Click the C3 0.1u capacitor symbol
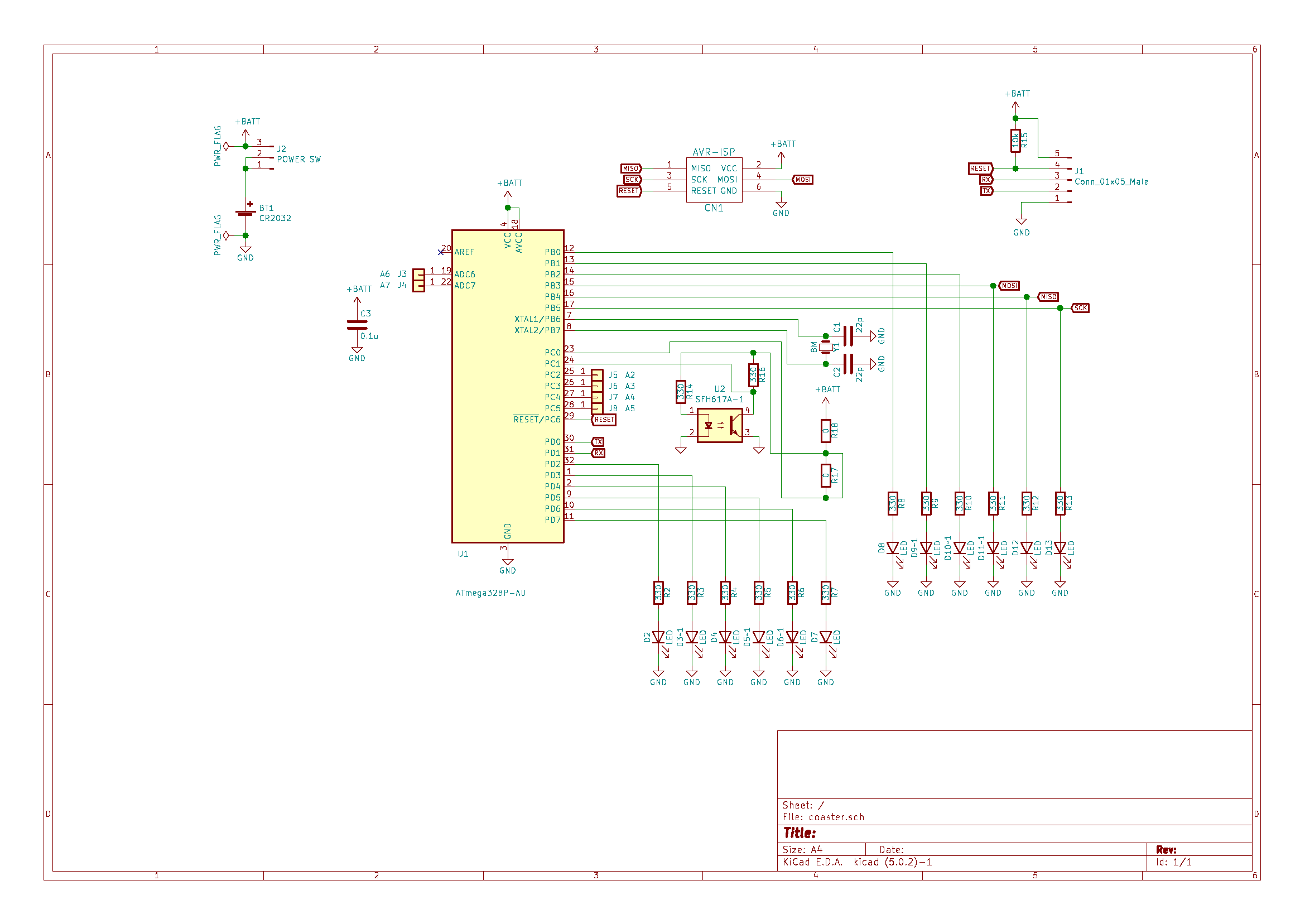Image resolution: width=1305 pixels, height=924 pixels. tap(357, 325)
